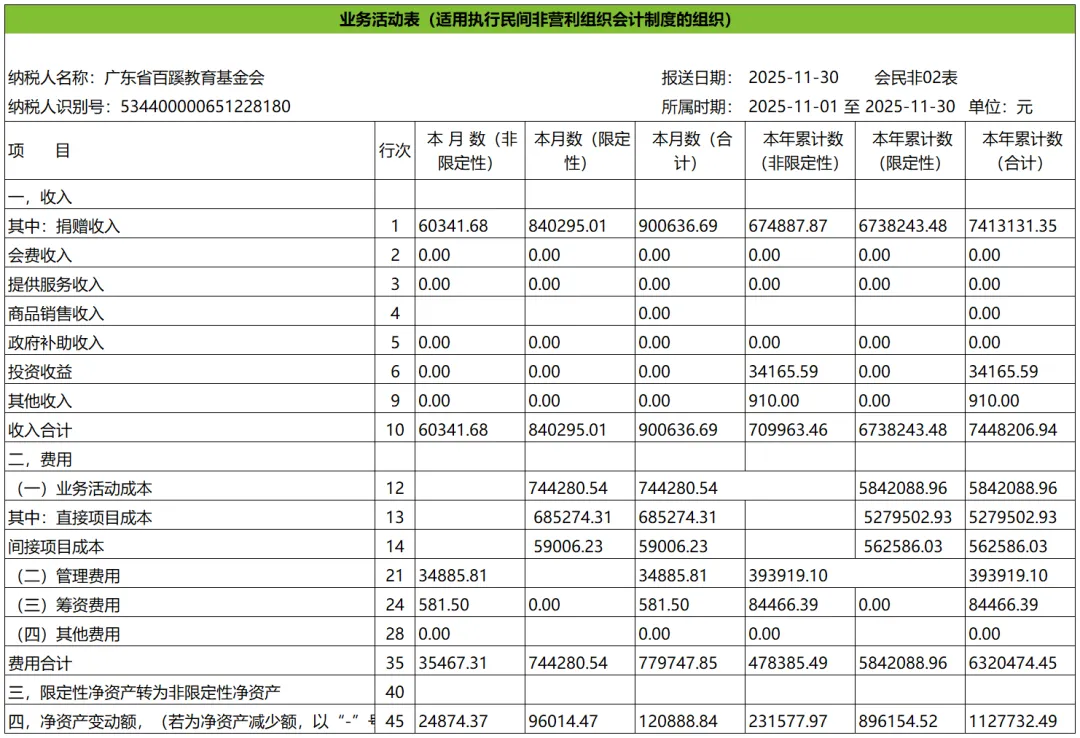Click the form code 会民非02表
Screen dimensions: 1080x738
point(916,78)
